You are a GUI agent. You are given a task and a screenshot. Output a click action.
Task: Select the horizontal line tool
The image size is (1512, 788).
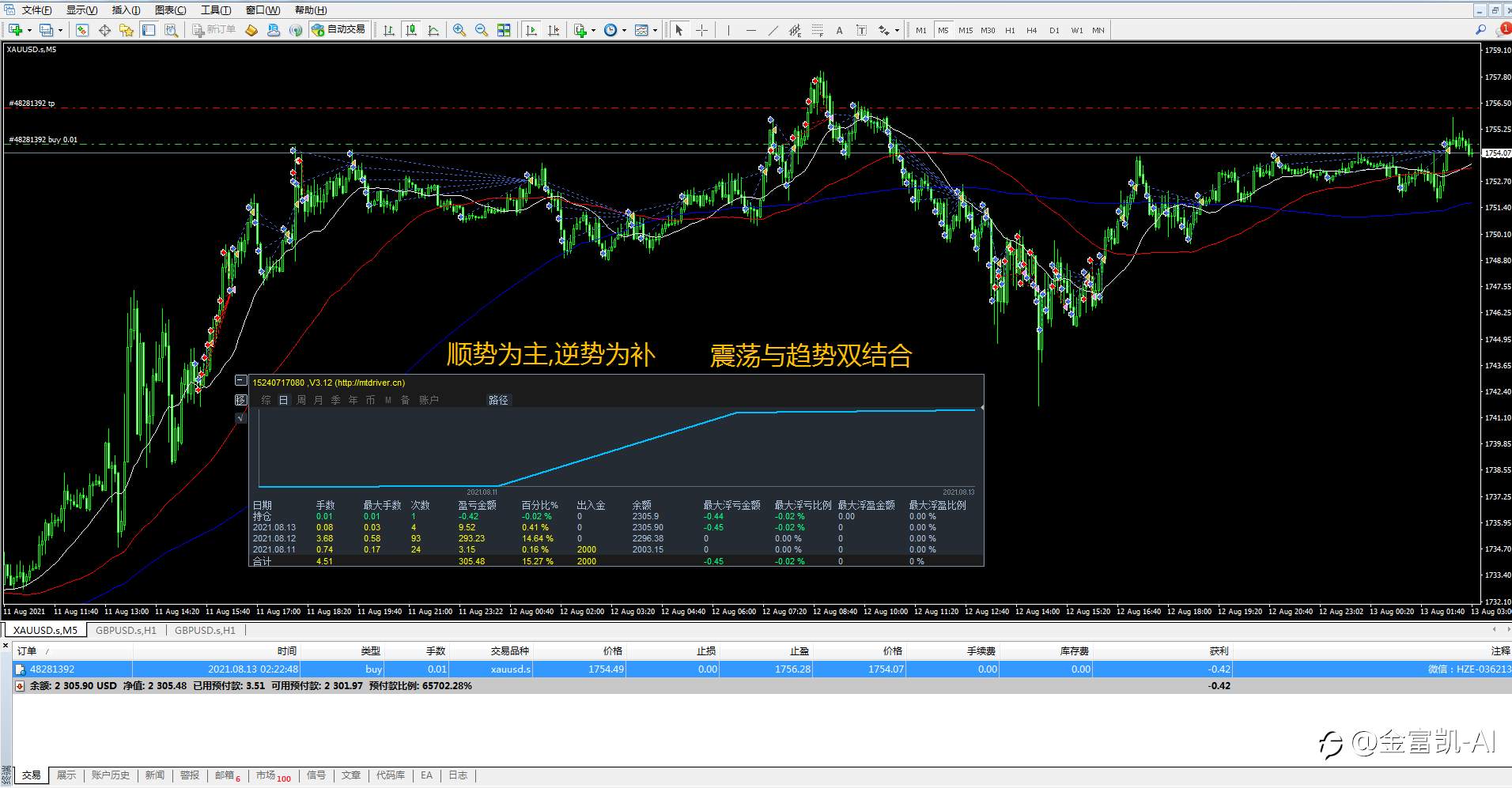click(750, 30)
